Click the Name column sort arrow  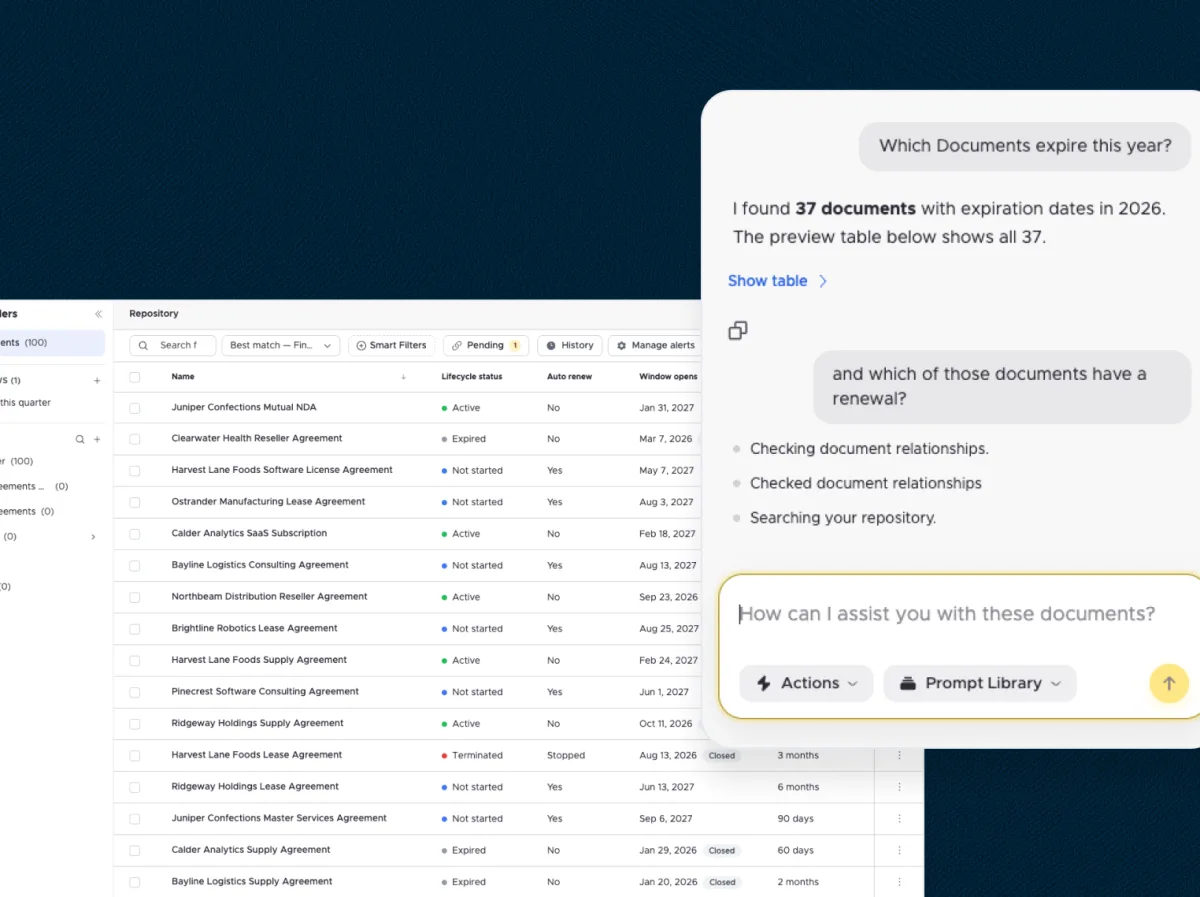pyautogui.click(x=403, y=377)
